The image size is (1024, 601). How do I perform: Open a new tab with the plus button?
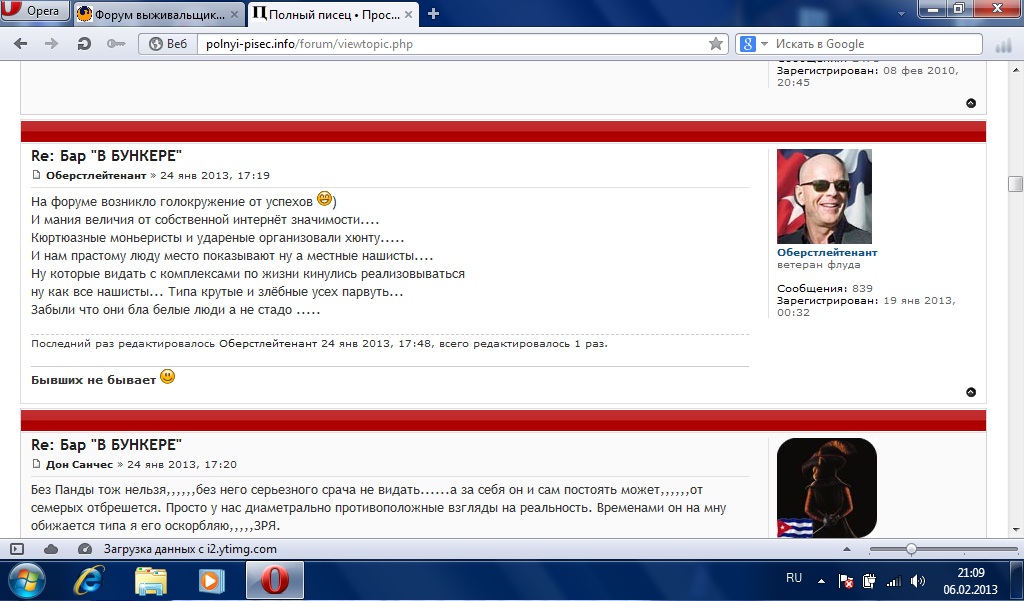click(x=433, y=14)
